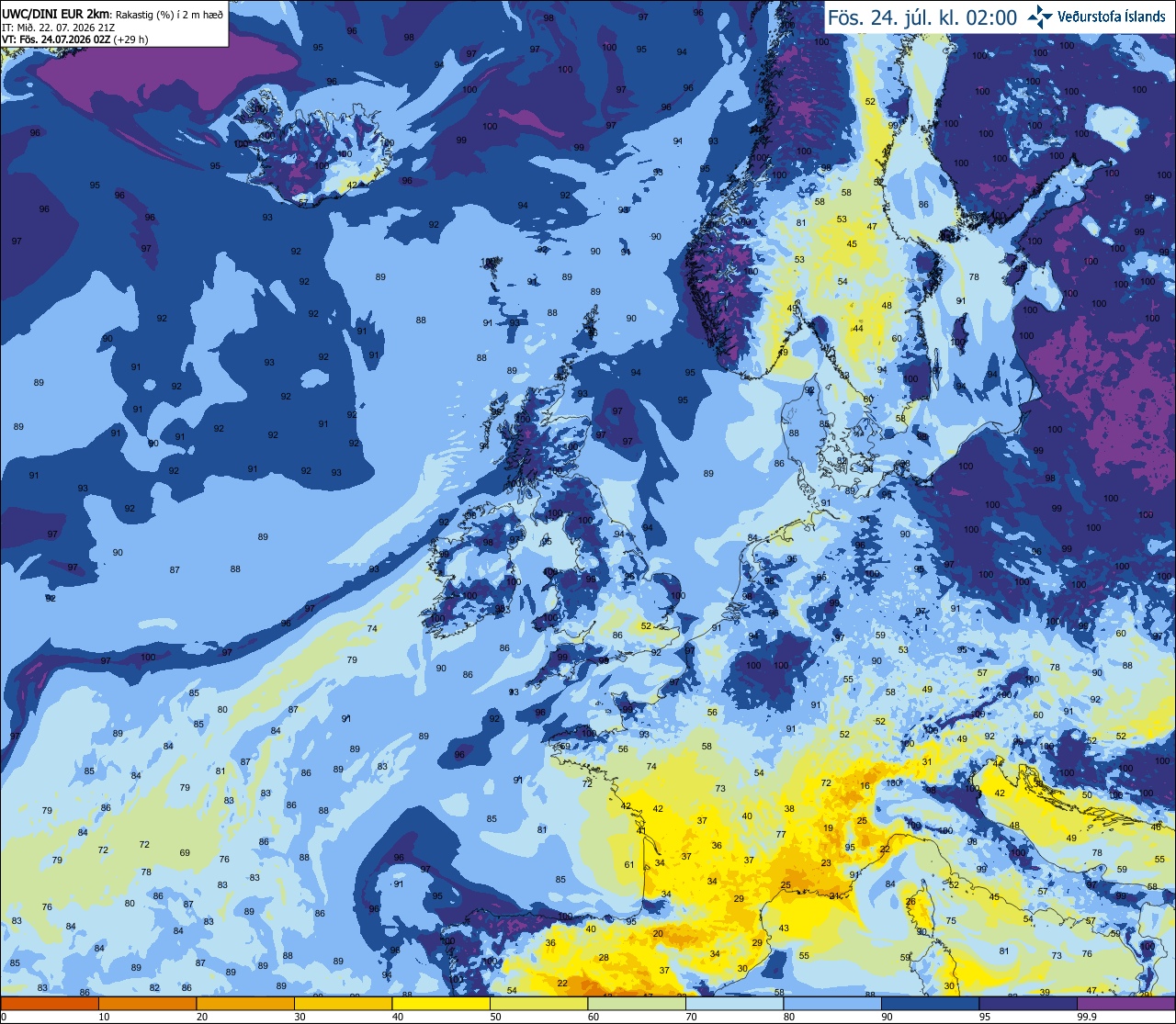Pick the pale blue legend swatch between 70 and 80
This screenshot has width=1176, height=1024.
734,1003
